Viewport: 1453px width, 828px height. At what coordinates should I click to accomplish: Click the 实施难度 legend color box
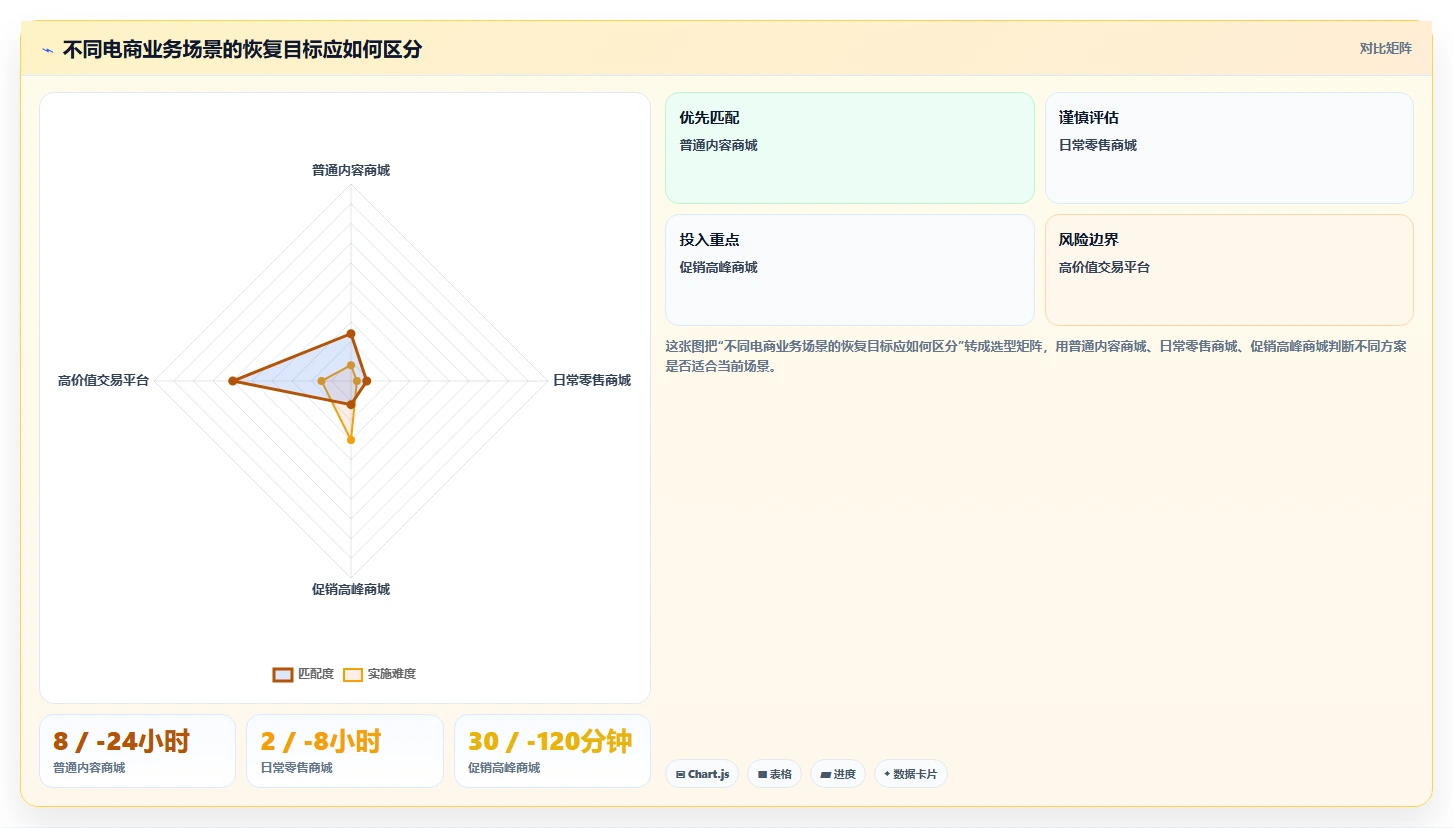[353, 674]
